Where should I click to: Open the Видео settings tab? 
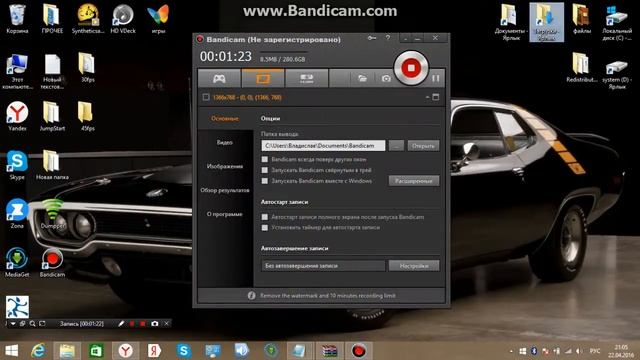225,142
